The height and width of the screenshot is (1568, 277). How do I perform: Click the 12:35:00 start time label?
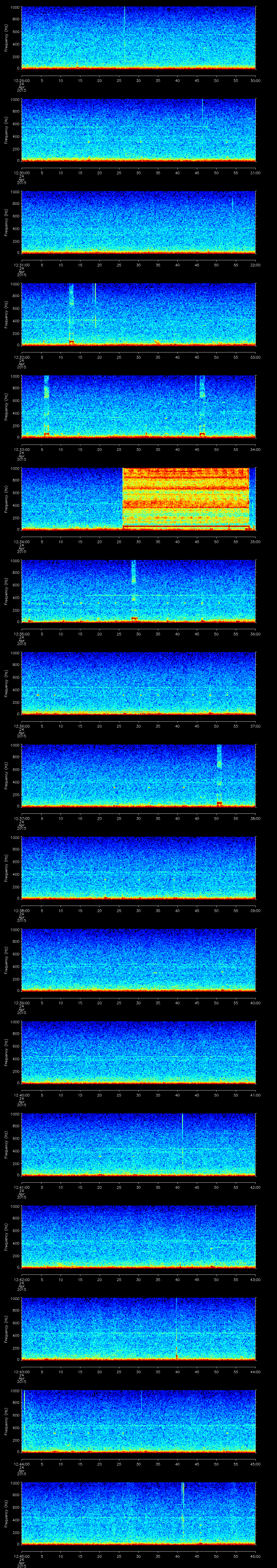pyautogui.click(x=21, y=634)
